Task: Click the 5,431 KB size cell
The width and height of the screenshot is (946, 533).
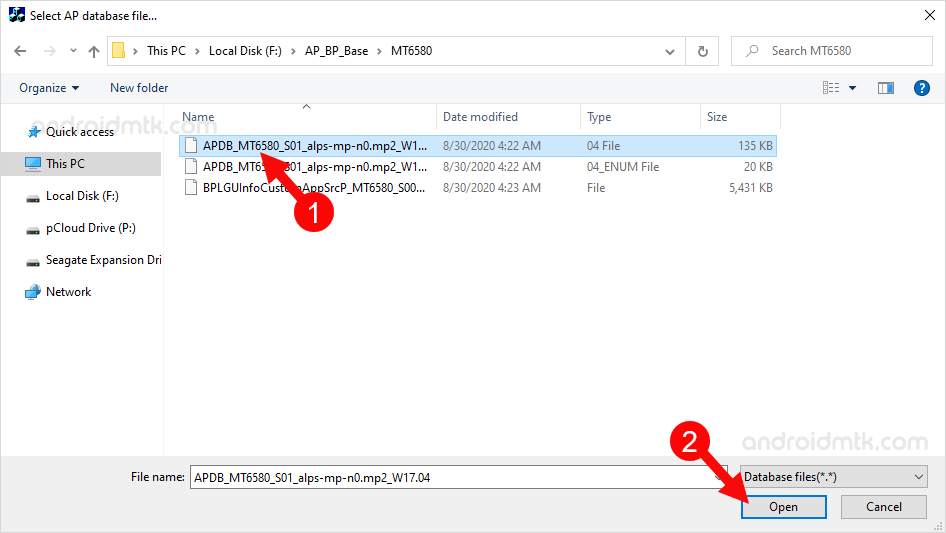Action: tap(751, 188)
